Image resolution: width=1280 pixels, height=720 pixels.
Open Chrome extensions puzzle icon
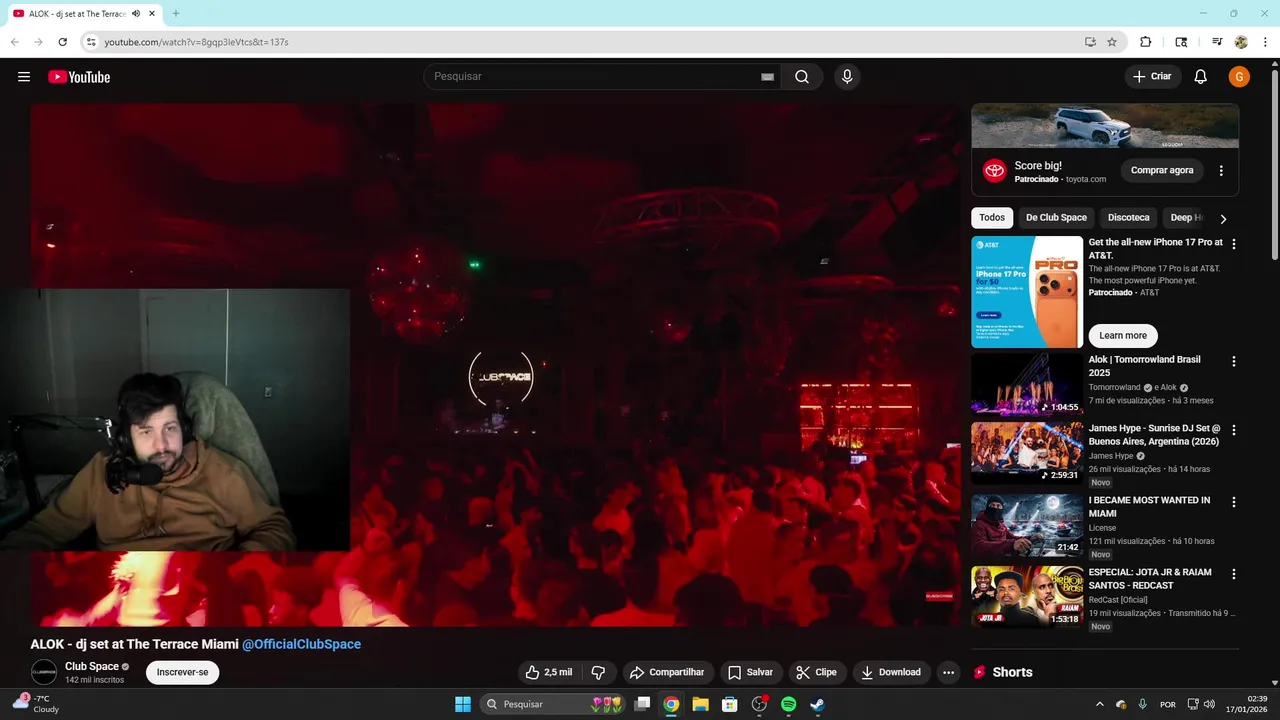[x=1146, y=42]
